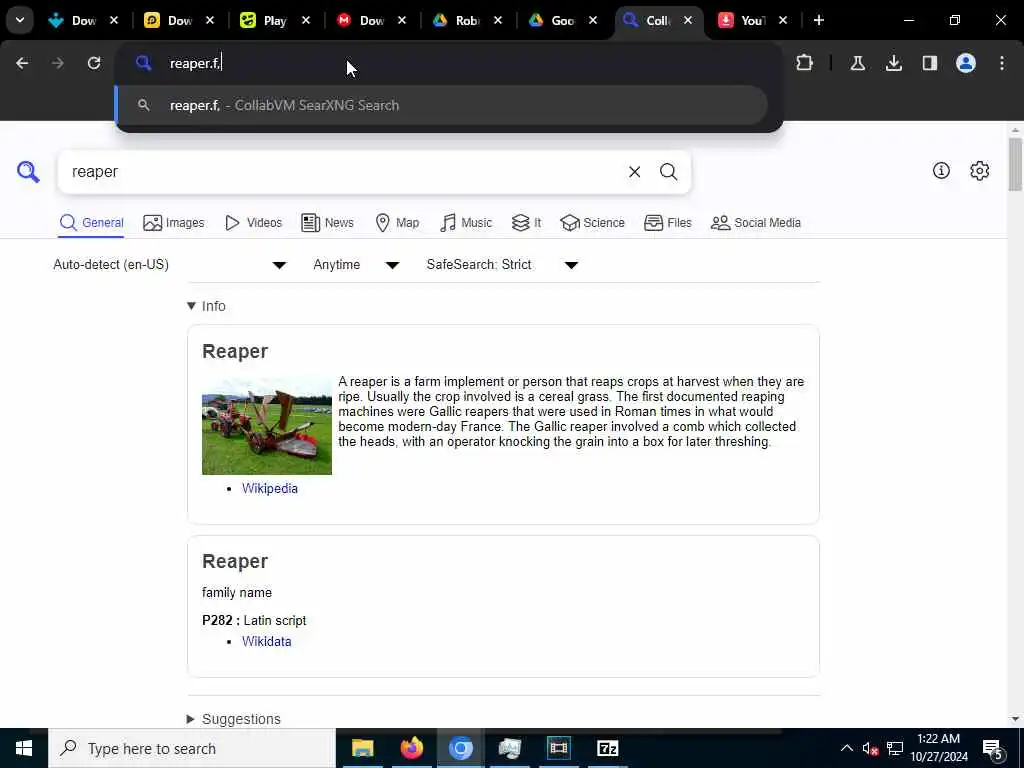Click the page vertical scrollbar thumb
1024x768 pixels.
1015,164
